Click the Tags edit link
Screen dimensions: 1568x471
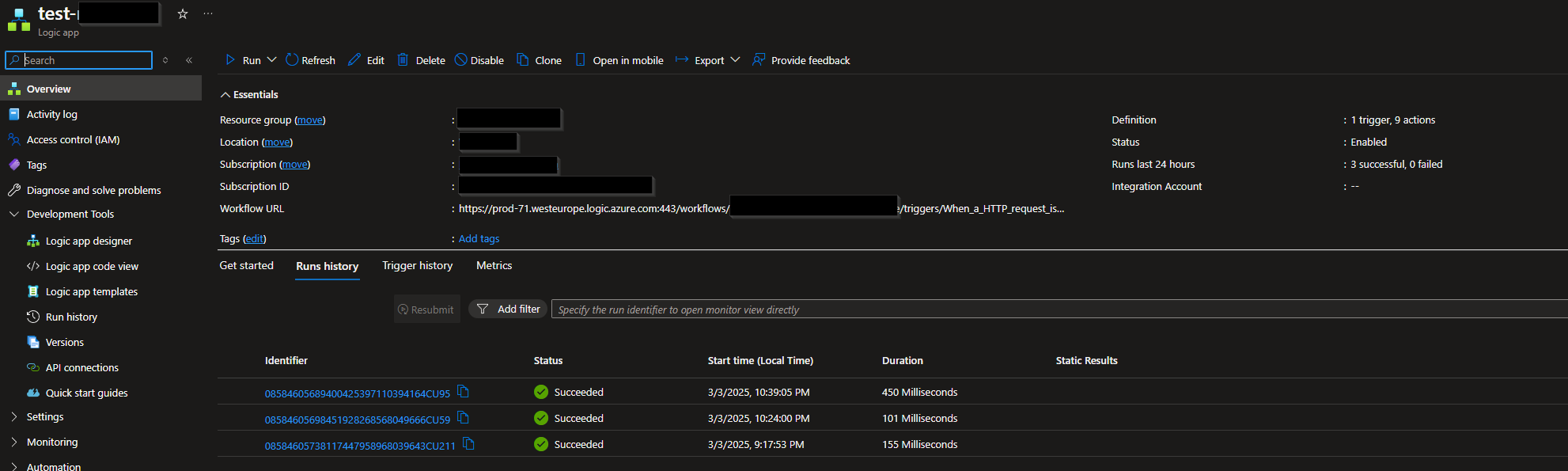tap(254, 239)
